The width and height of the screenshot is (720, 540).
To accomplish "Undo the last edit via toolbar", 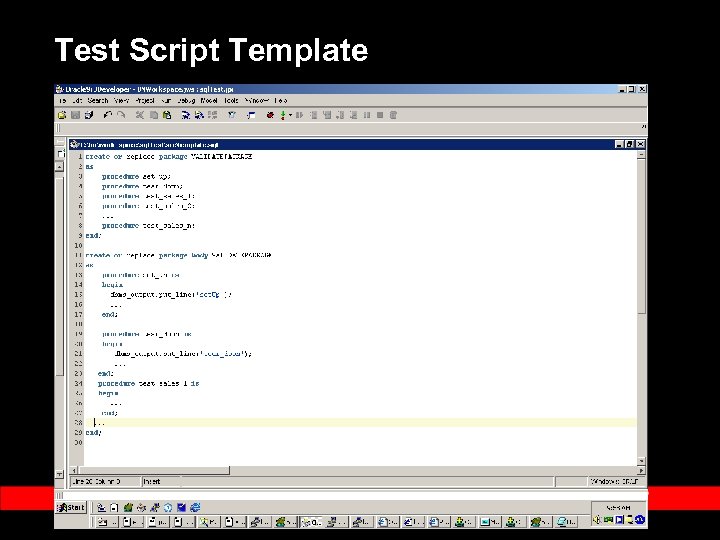I will (108, 115).
